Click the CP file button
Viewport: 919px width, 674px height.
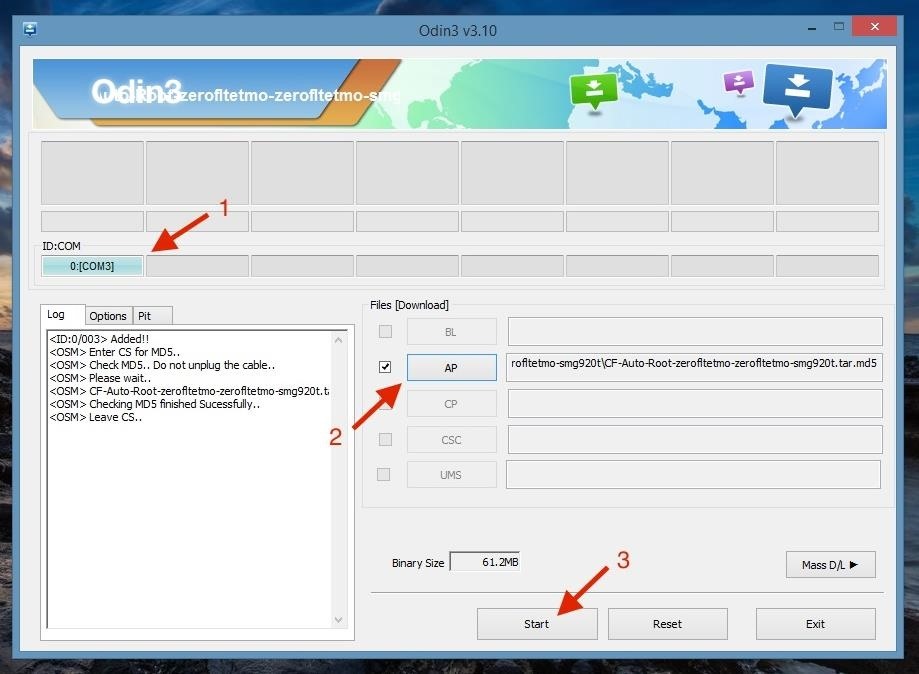[x=451, y=404]
